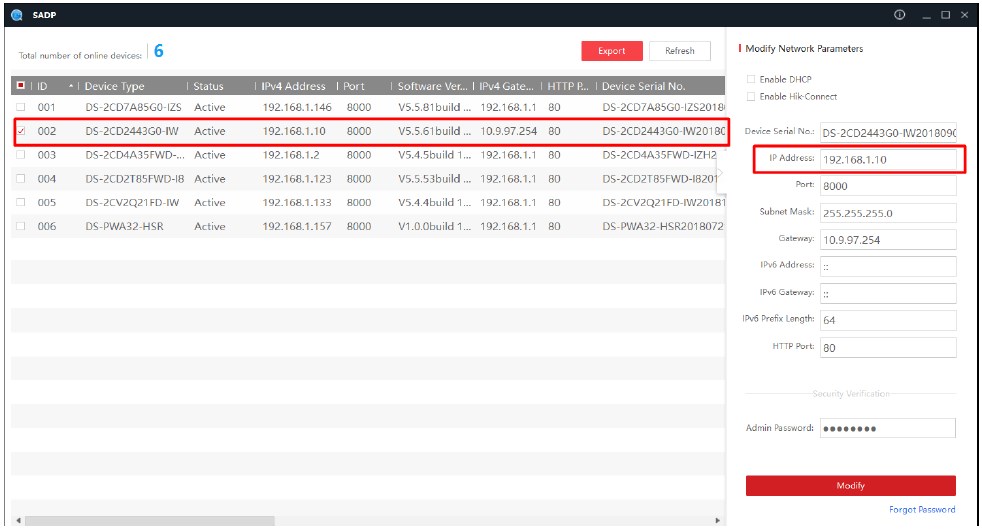Uncheck device 002 checkbox
The height and width of the screenshot is (530, 982).
[x=21, y=131]
